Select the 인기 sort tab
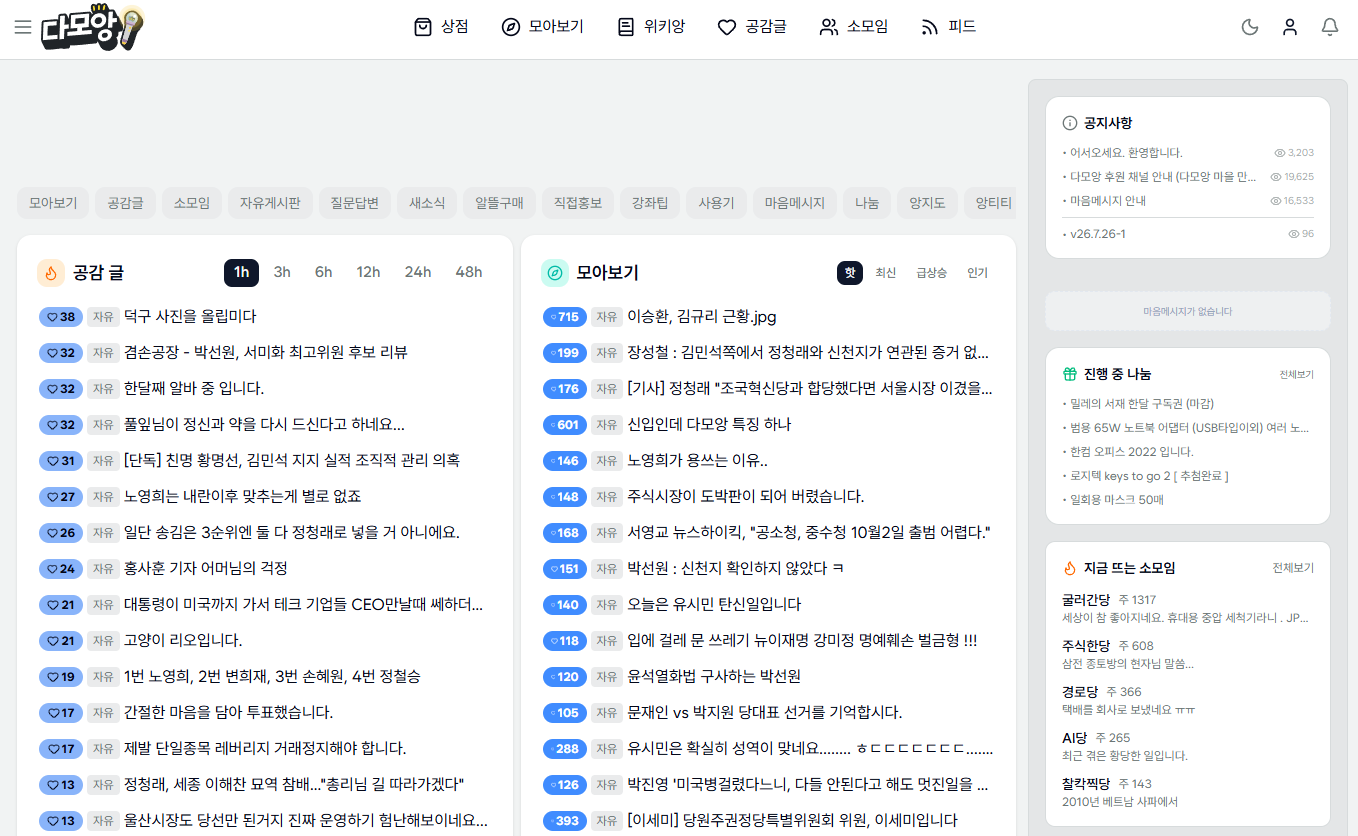Screen dimensions: 1358x836 [977, 272]
